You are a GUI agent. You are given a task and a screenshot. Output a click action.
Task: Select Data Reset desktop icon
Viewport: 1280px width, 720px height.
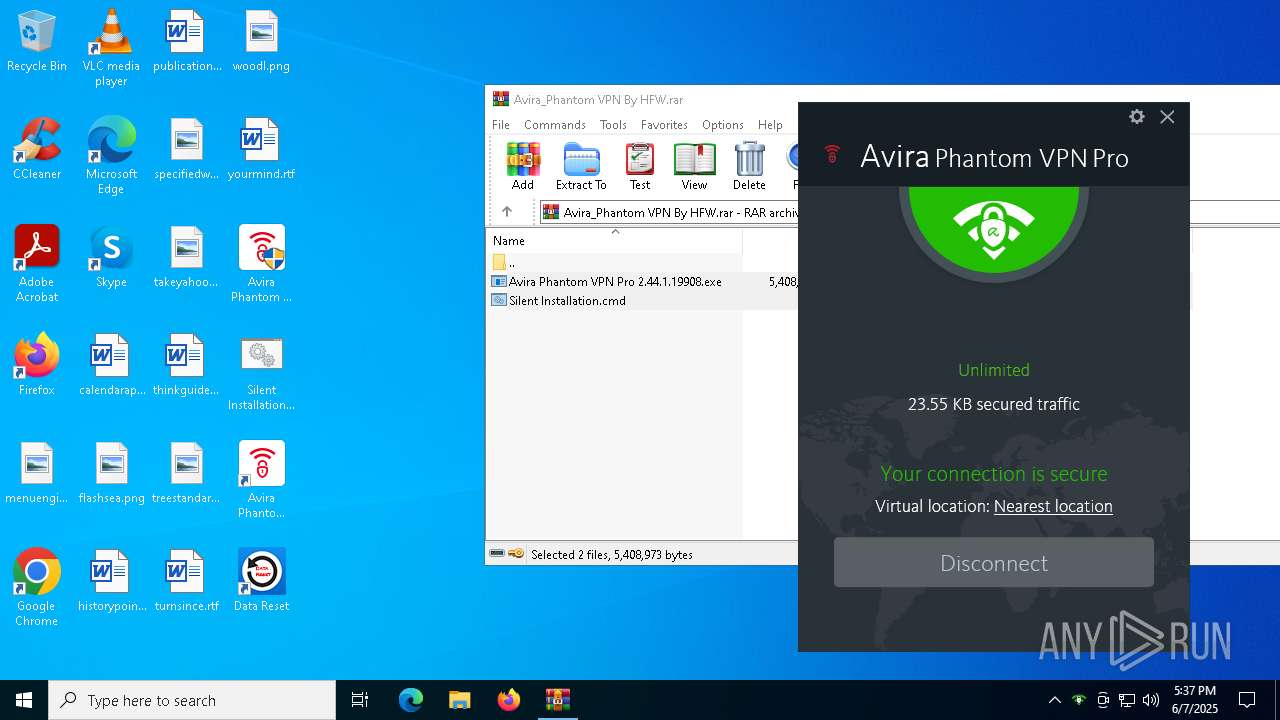click(x=261, y=581)
